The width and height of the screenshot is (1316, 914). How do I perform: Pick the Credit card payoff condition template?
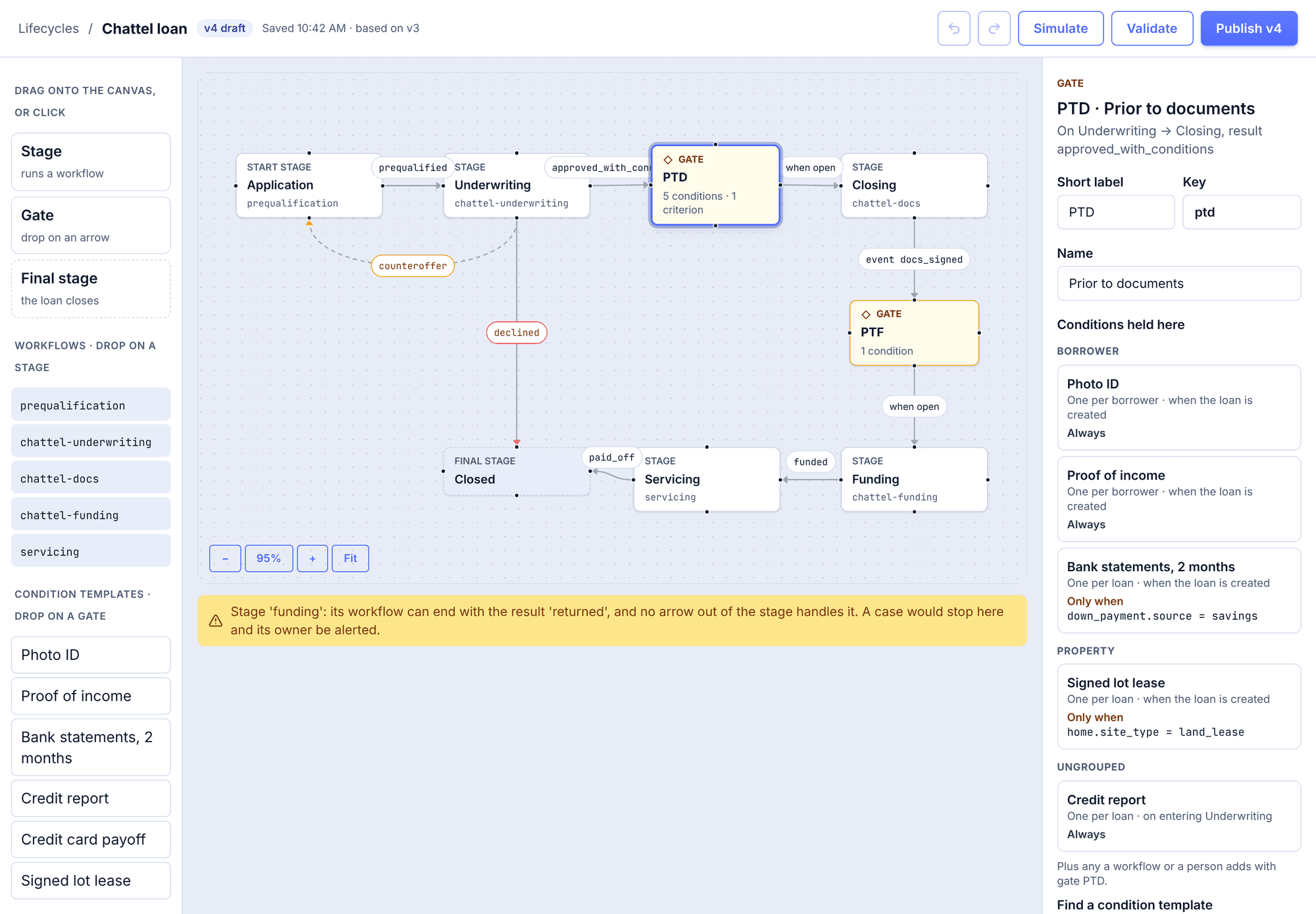click(x=91, y=839)
